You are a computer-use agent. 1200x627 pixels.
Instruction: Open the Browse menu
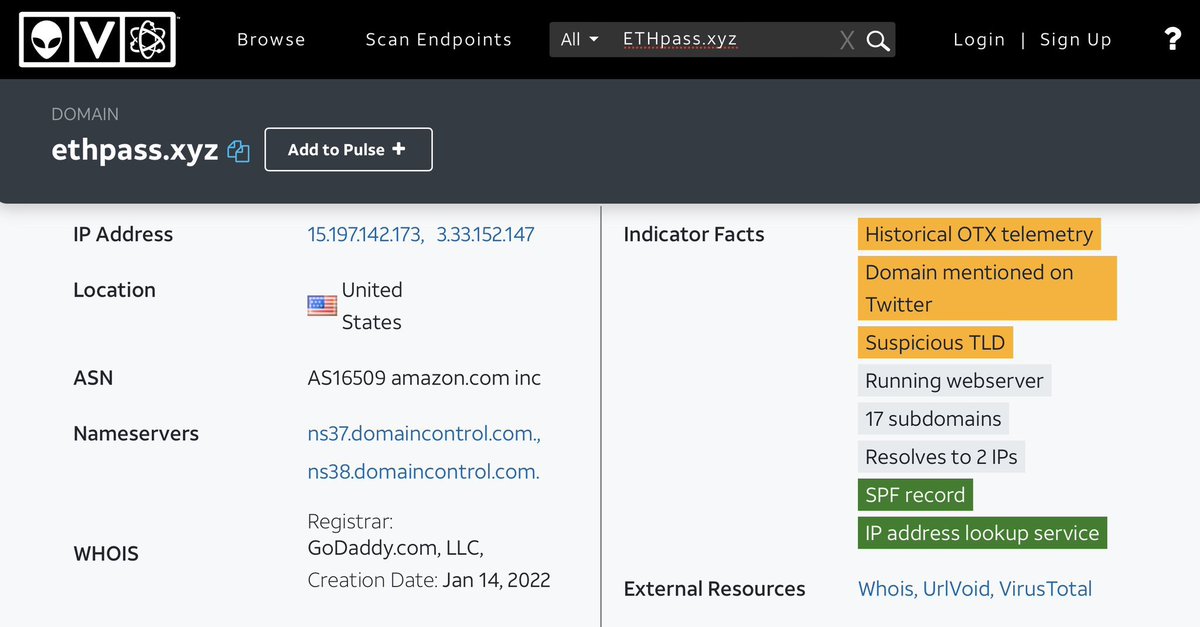[x=271, y=40]
